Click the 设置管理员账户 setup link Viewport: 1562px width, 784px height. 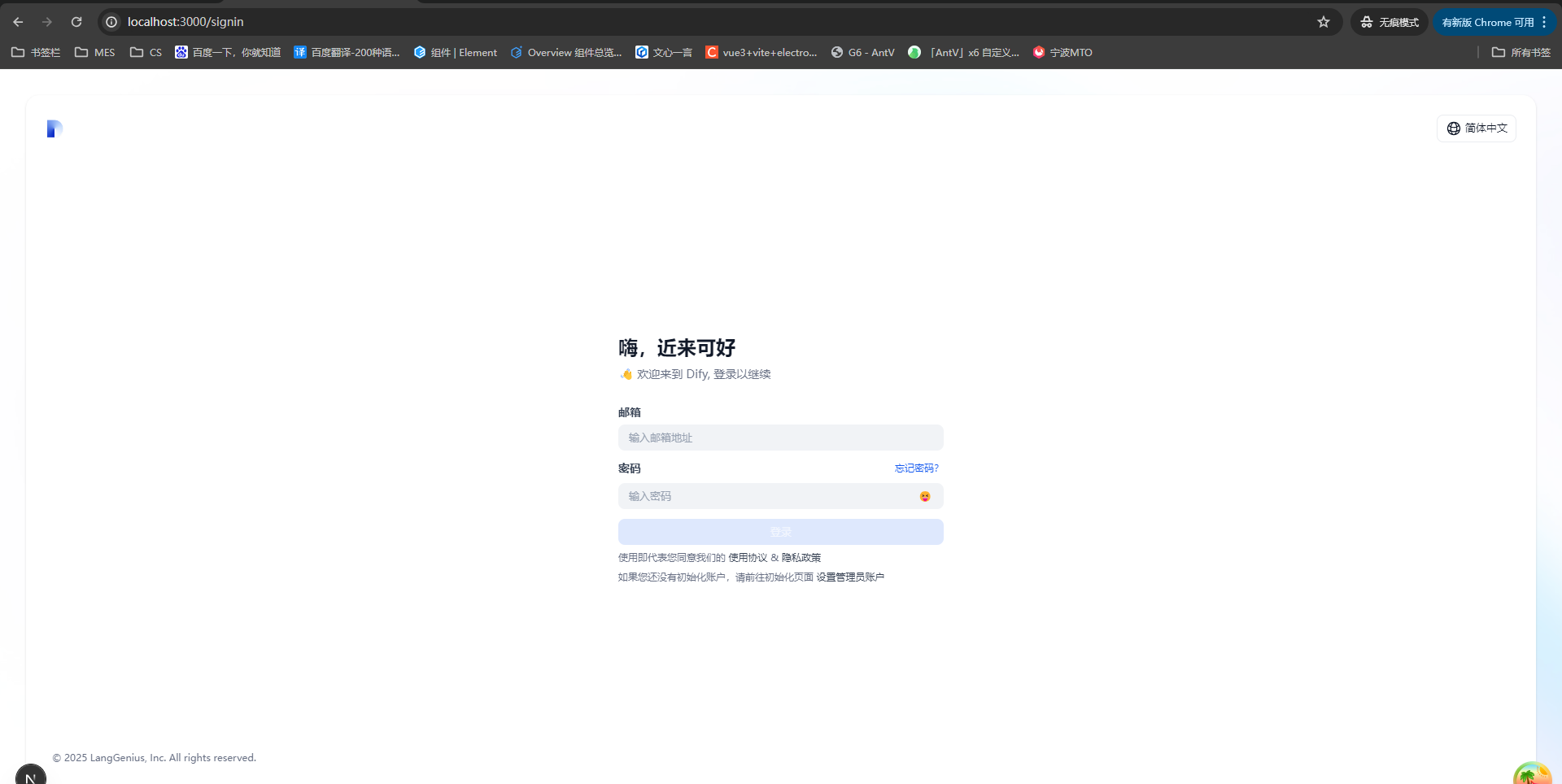[850, 577]
